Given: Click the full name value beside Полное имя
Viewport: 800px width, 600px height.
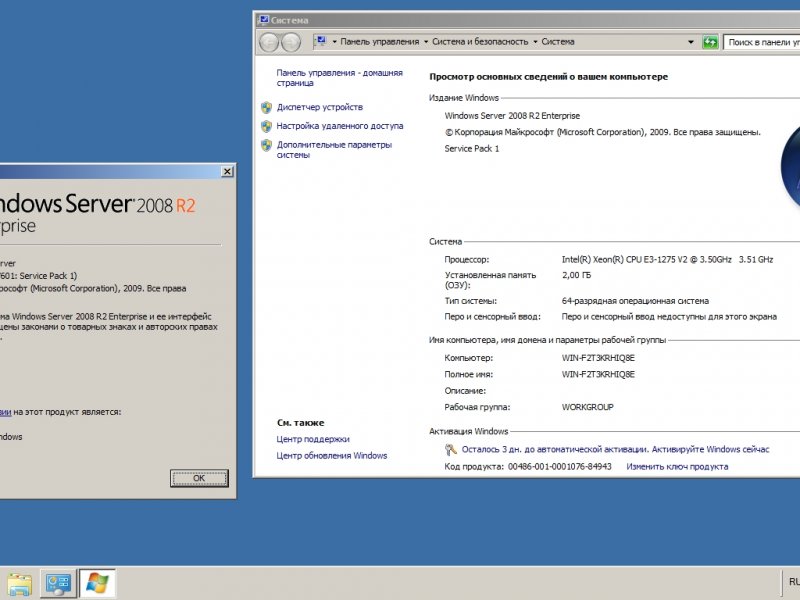Looking at the screenshot, I should (x=598, y=374).
